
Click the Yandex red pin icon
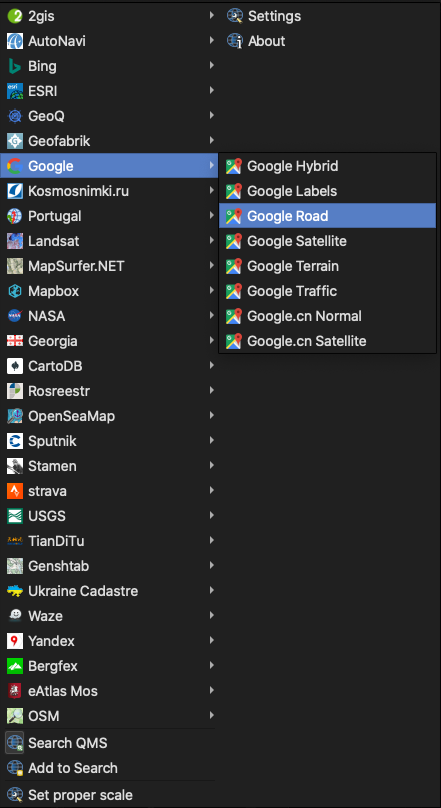14,641
